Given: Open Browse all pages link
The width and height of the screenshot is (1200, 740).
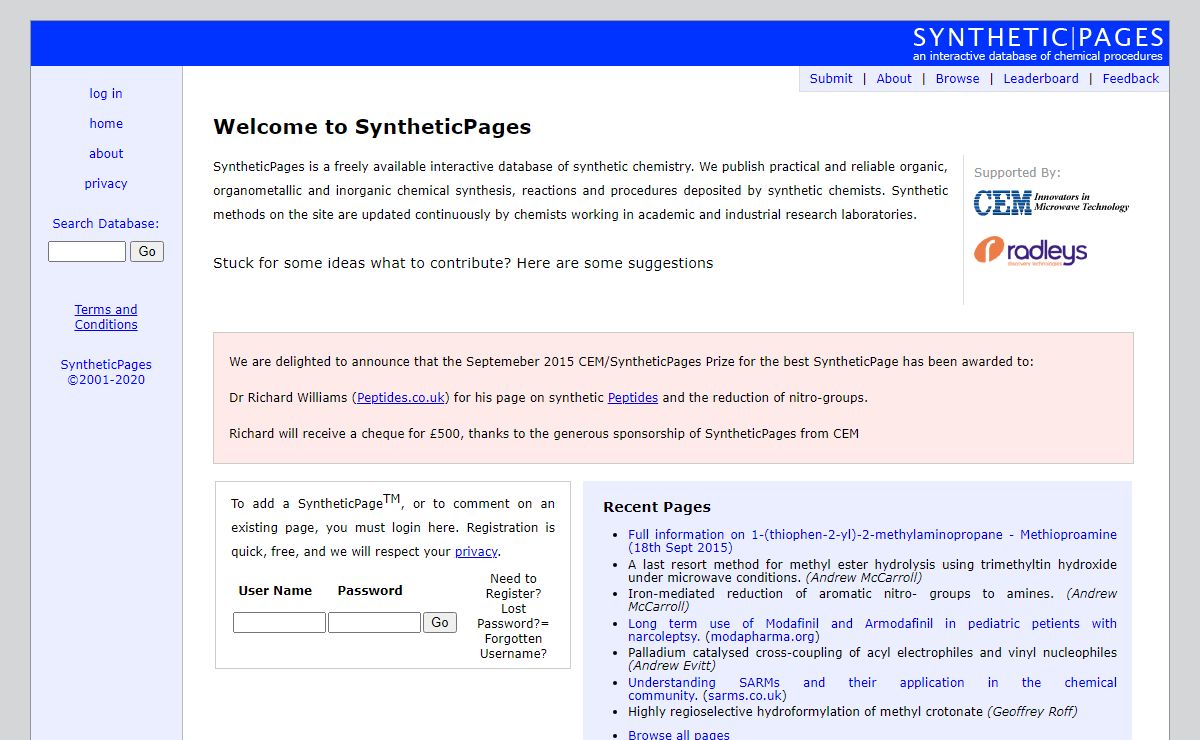Looking at the screenshot, I should (x=679, y=734).
